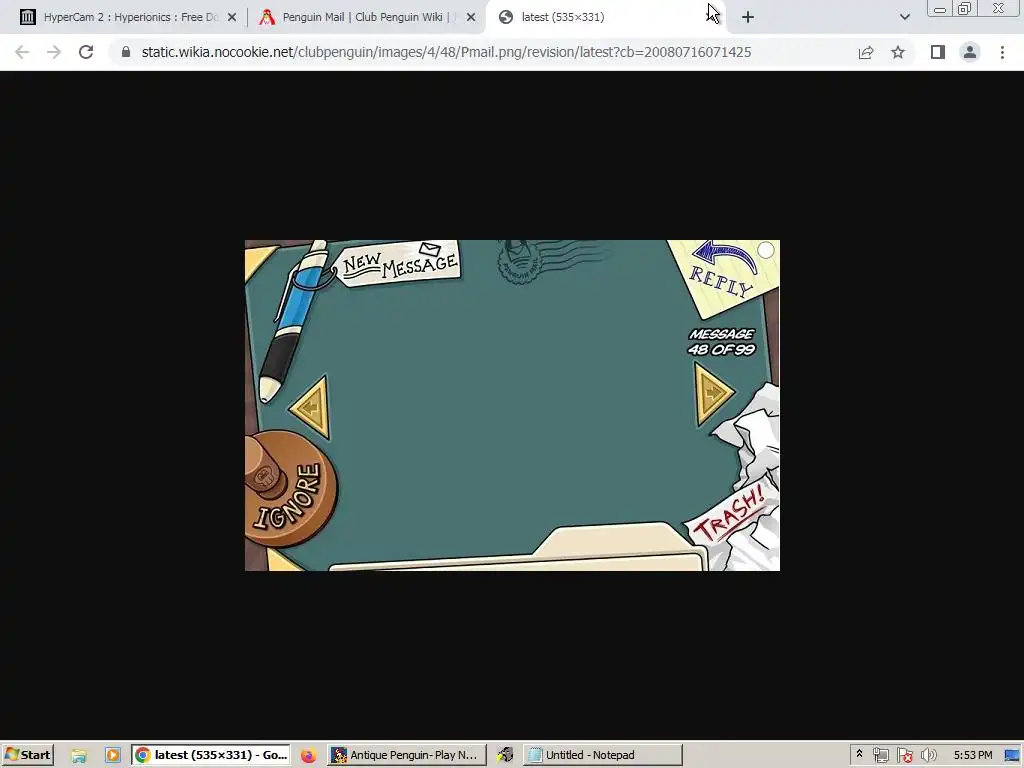Go forward to the next page

point(54,52)
